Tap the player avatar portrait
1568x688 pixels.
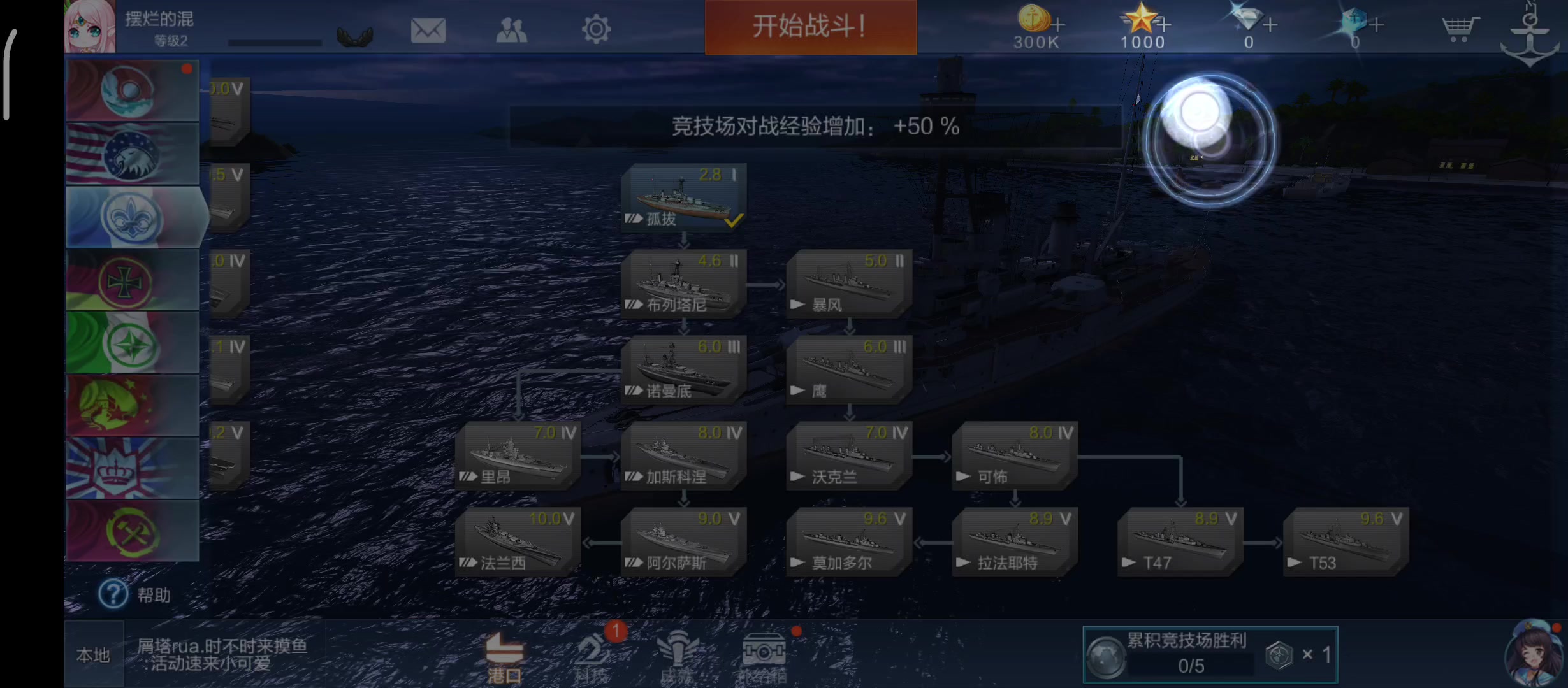90,26
